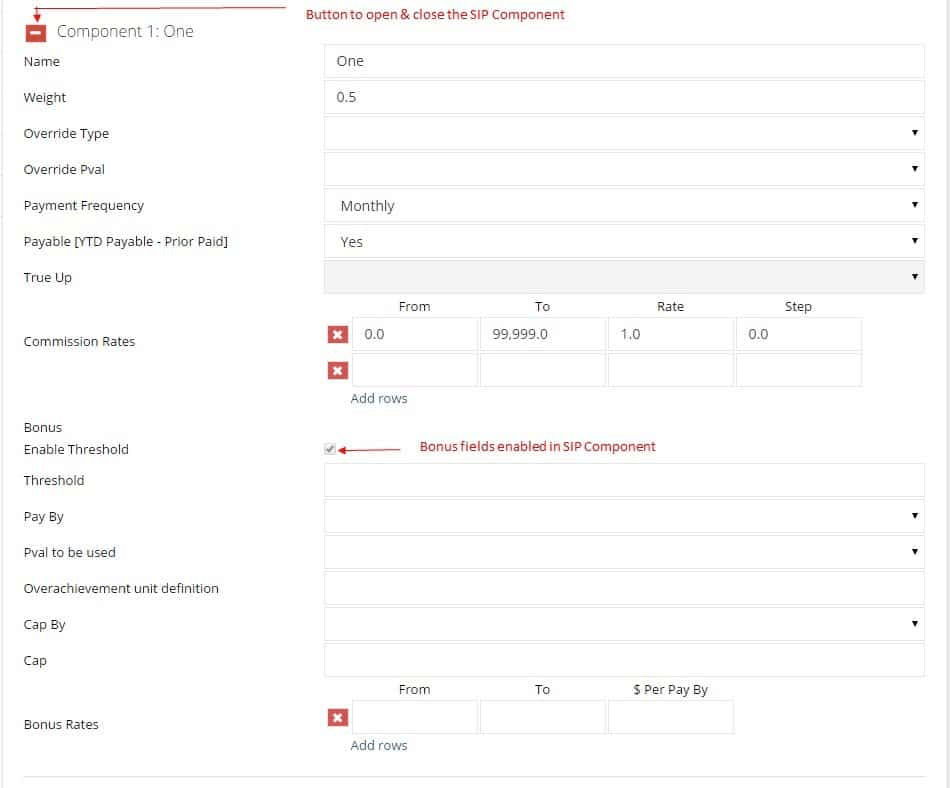950x788 pixels.
Task: Open the Pay By dropdown
Action: pos(624,516)
